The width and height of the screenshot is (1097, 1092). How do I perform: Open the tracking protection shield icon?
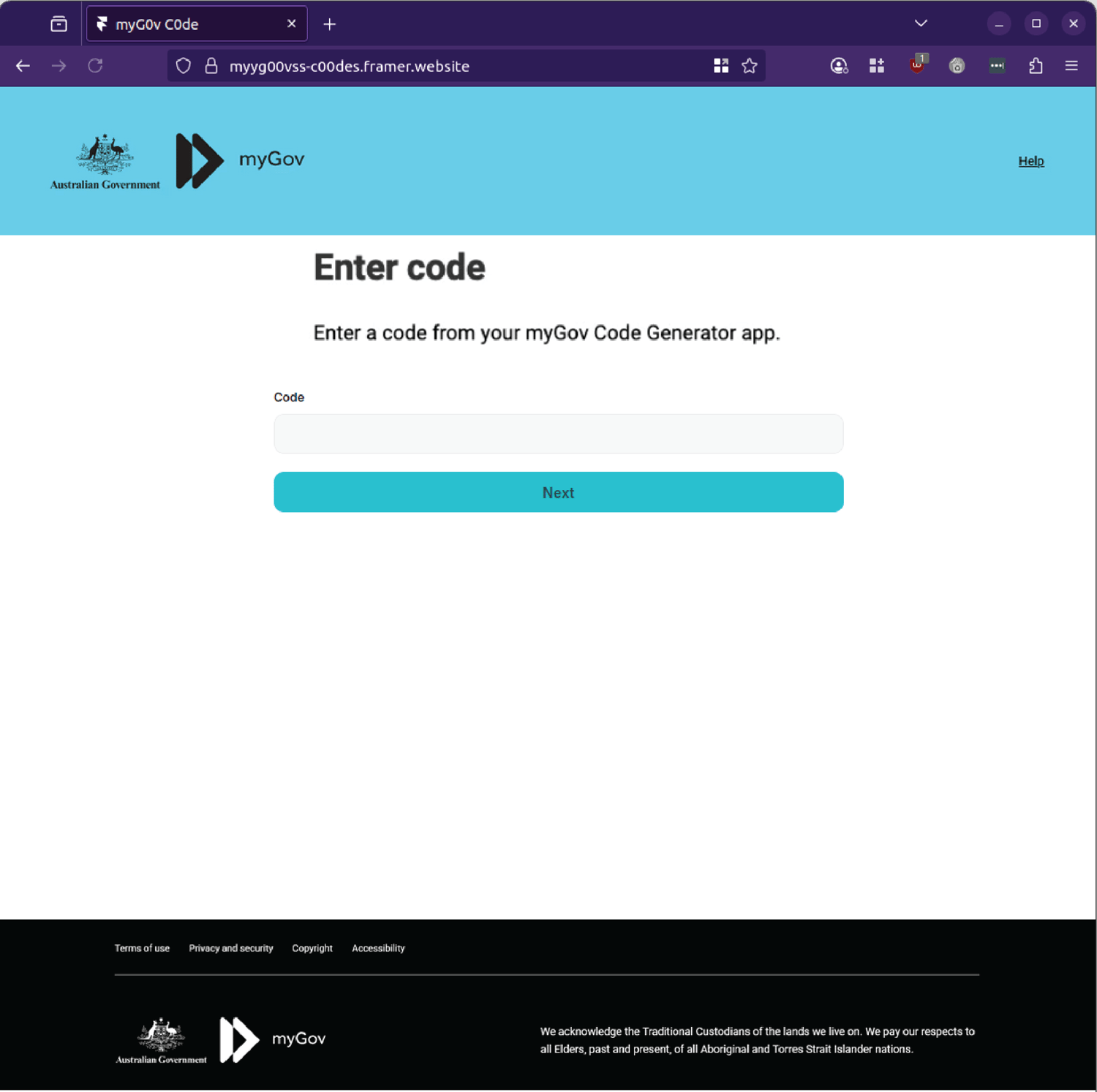pos(184,66)
